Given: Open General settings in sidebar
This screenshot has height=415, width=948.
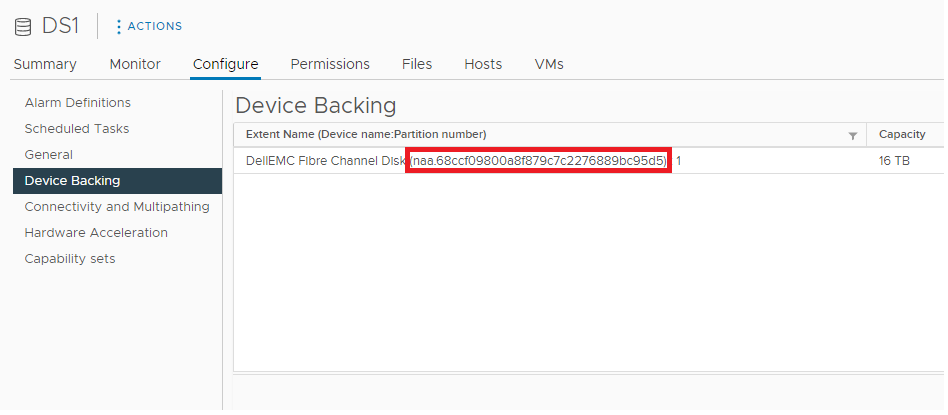Looking at the screenshot, I should (x=49, y=155).
